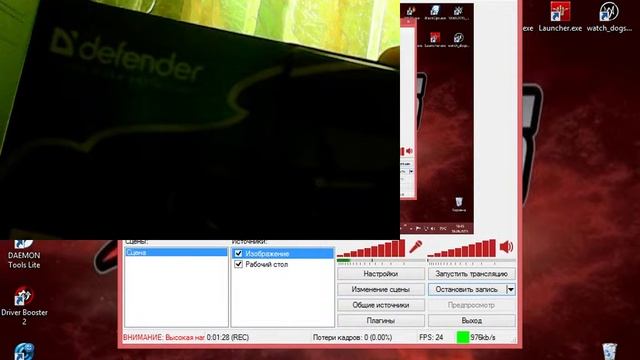Open the watch_dogs desktop shortcut

[x=609, y=17]
